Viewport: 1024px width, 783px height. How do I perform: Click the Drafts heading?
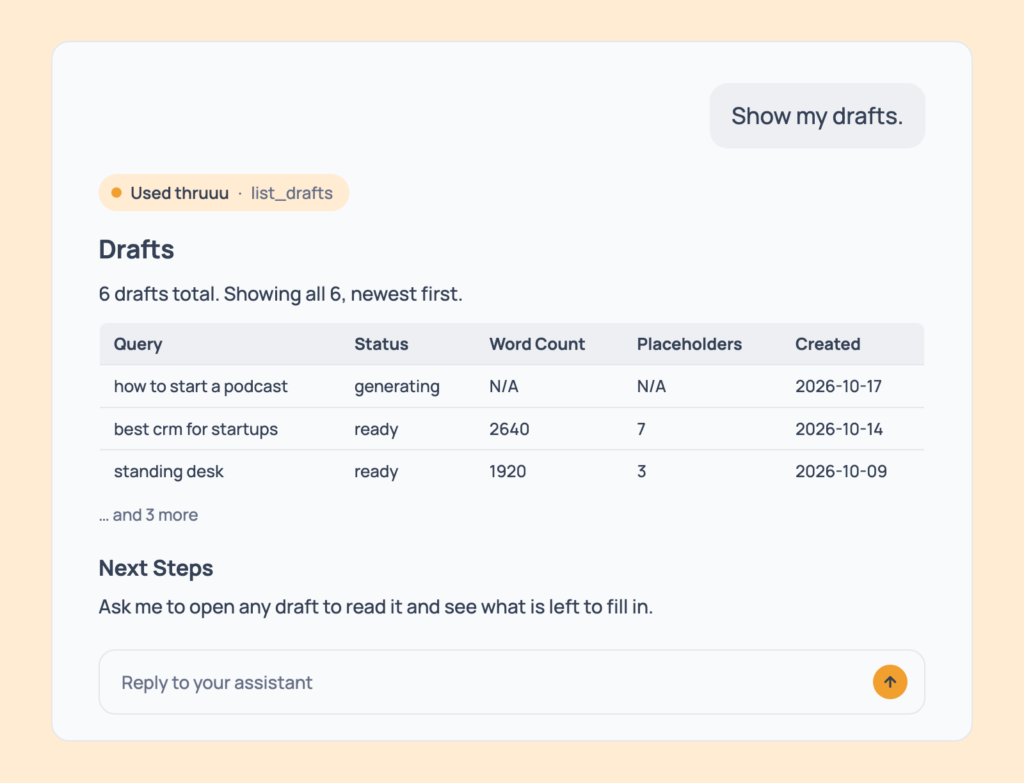click(x=136, y=249)
